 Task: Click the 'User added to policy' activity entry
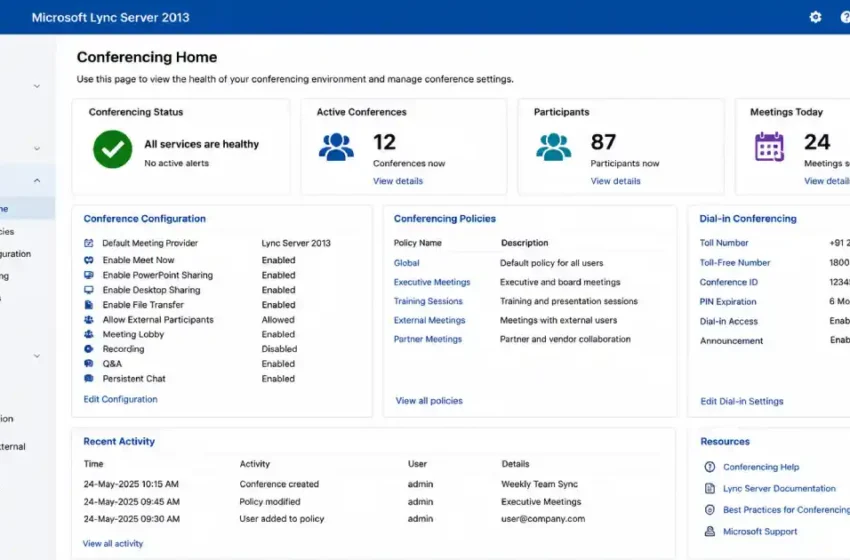282,519
